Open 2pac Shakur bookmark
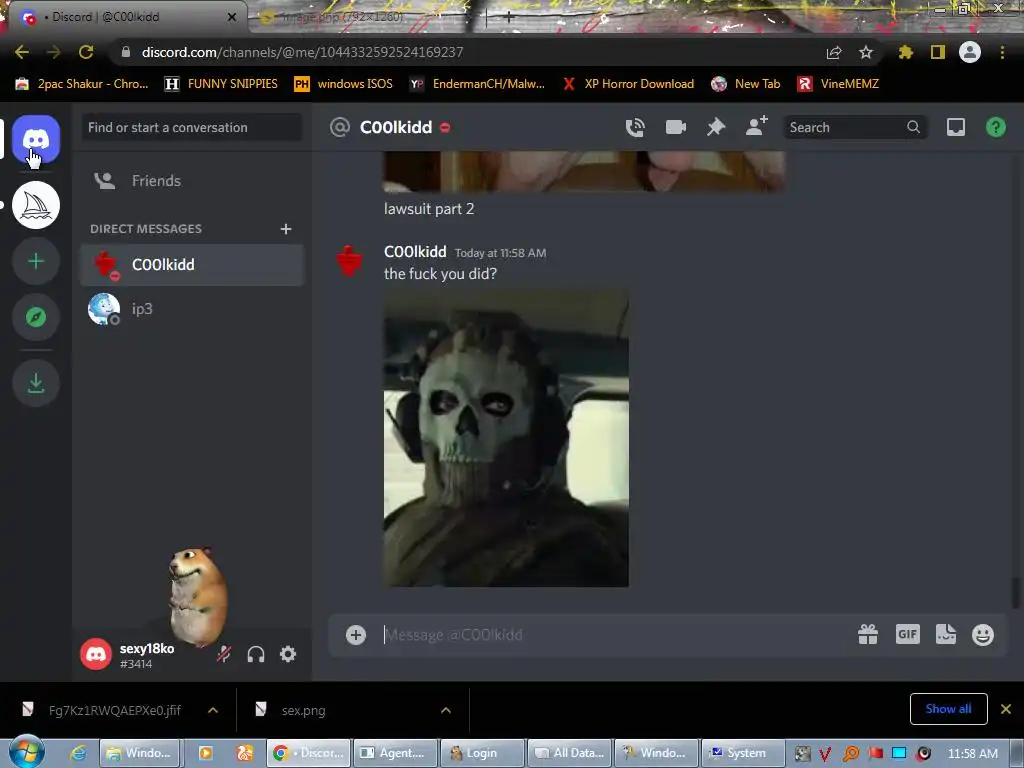This screenshot has width=1024, height=768. pyautogui.click(x=82, y=84)
